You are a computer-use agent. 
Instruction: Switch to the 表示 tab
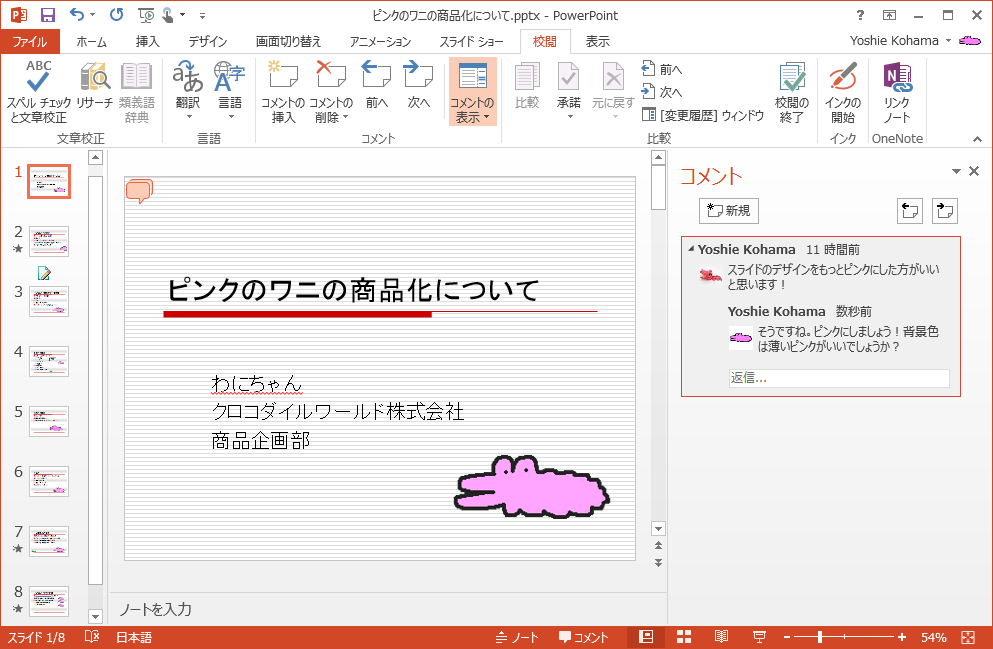[597, 42]
